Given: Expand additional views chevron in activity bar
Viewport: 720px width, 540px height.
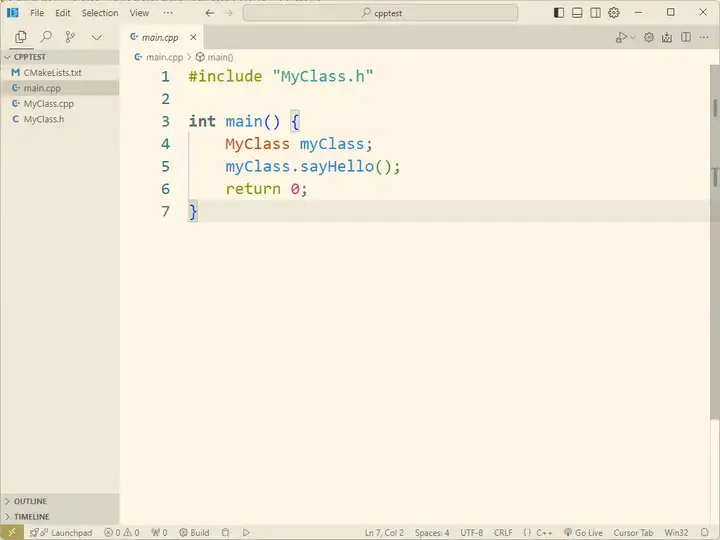Looking at the screenshot, I should [x=96, y=37].
